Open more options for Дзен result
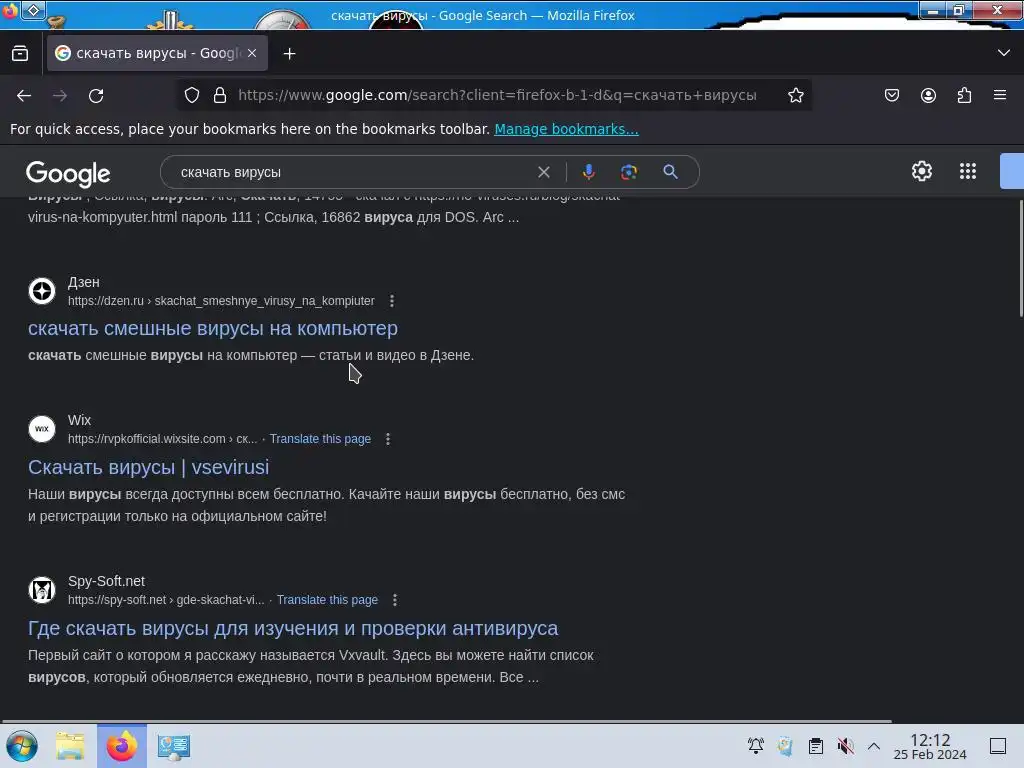The height and width of the screenshot is (768, 1024). click(x=392, y=301)
